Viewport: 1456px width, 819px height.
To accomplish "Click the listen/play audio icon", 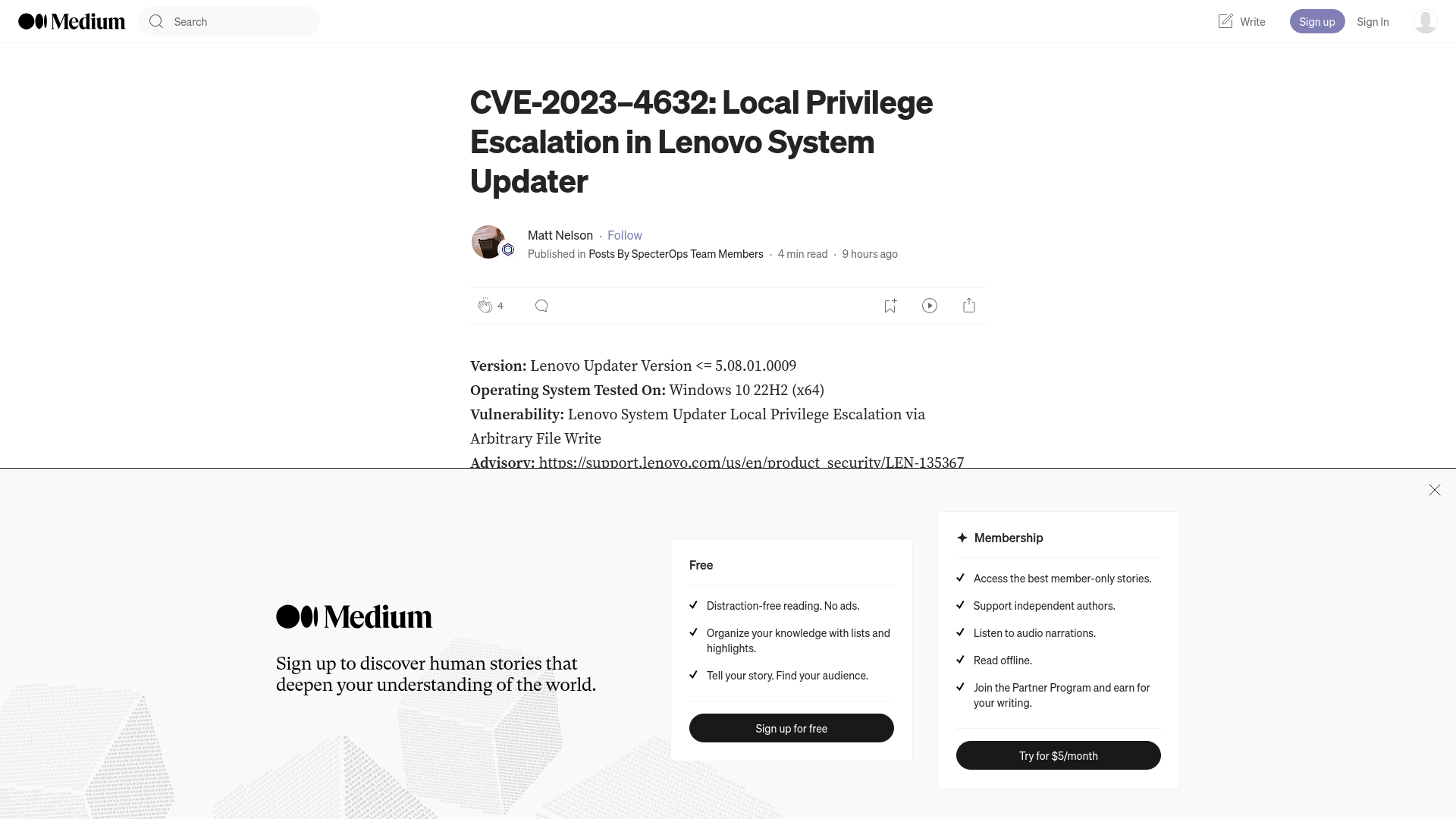I will click(930, 305).
